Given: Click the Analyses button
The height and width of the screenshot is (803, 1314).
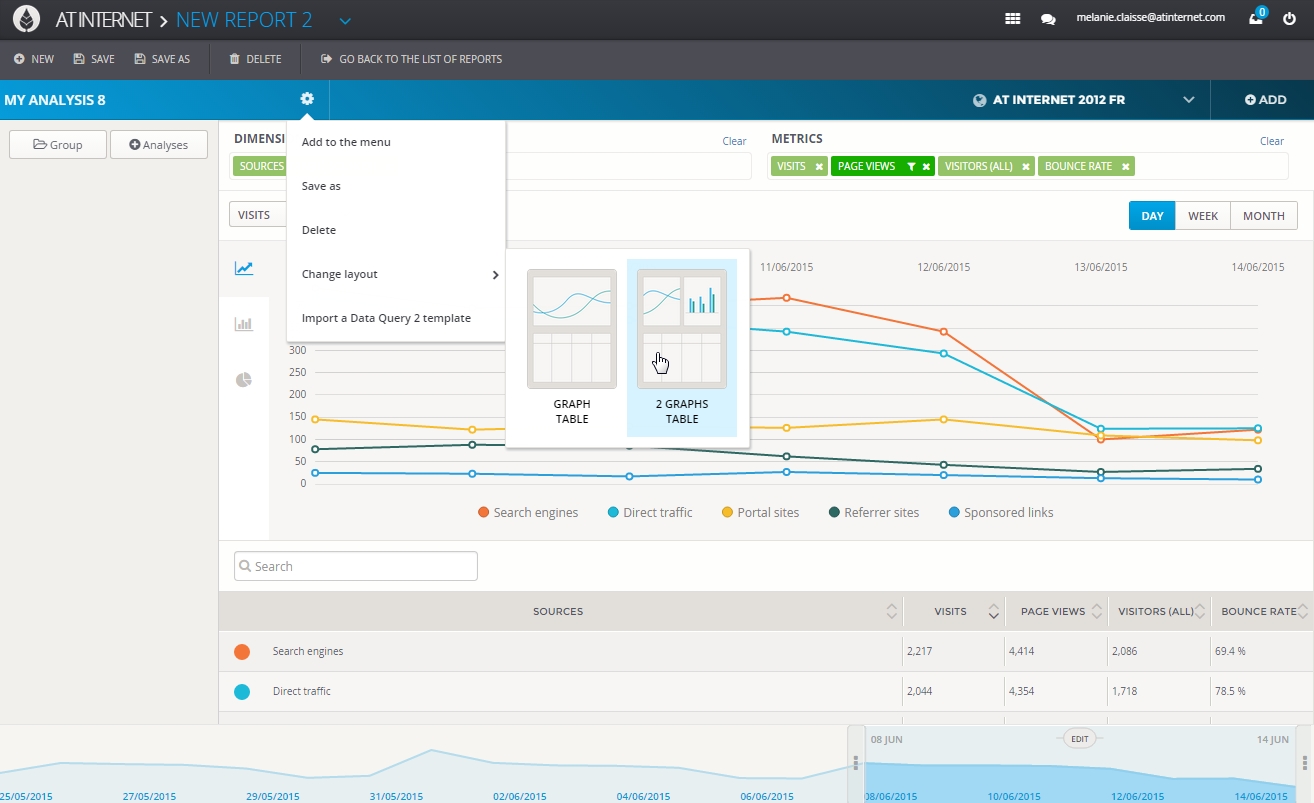Looking at the screenshot, I should point(158,144).
